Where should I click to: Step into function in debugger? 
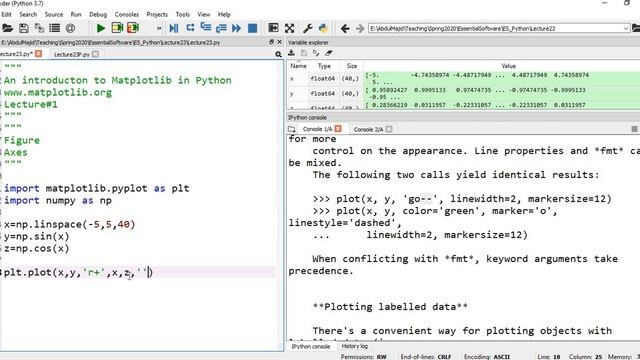click(206, 28)
